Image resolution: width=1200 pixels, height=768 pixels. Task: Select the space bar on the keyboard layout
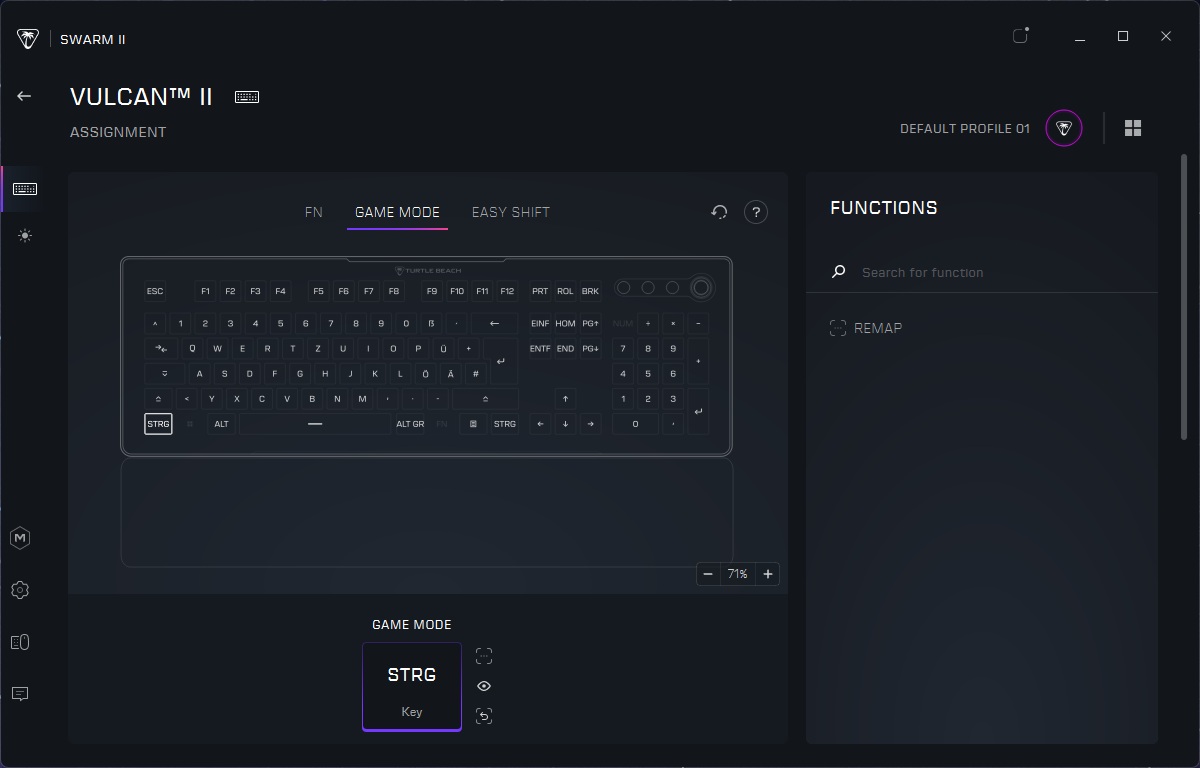[x=315, y=423]
